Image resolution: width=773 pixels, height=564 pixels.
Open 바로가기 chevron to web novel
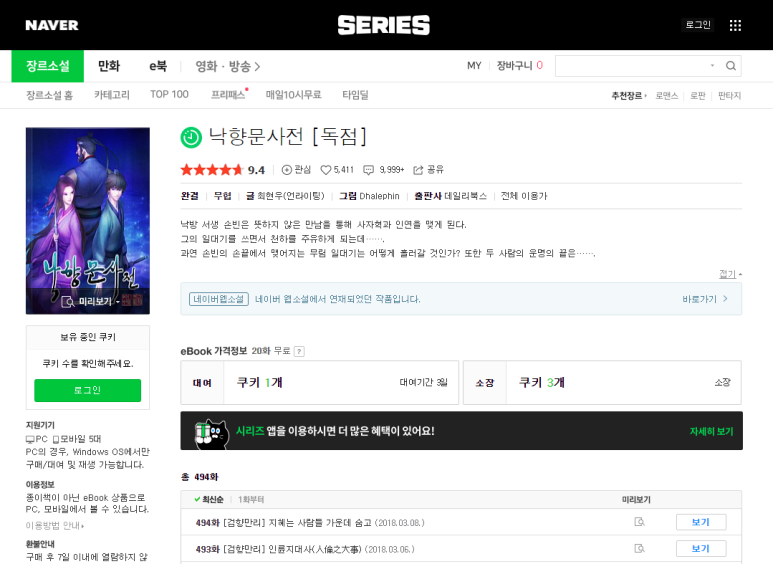tap(725, 299)
